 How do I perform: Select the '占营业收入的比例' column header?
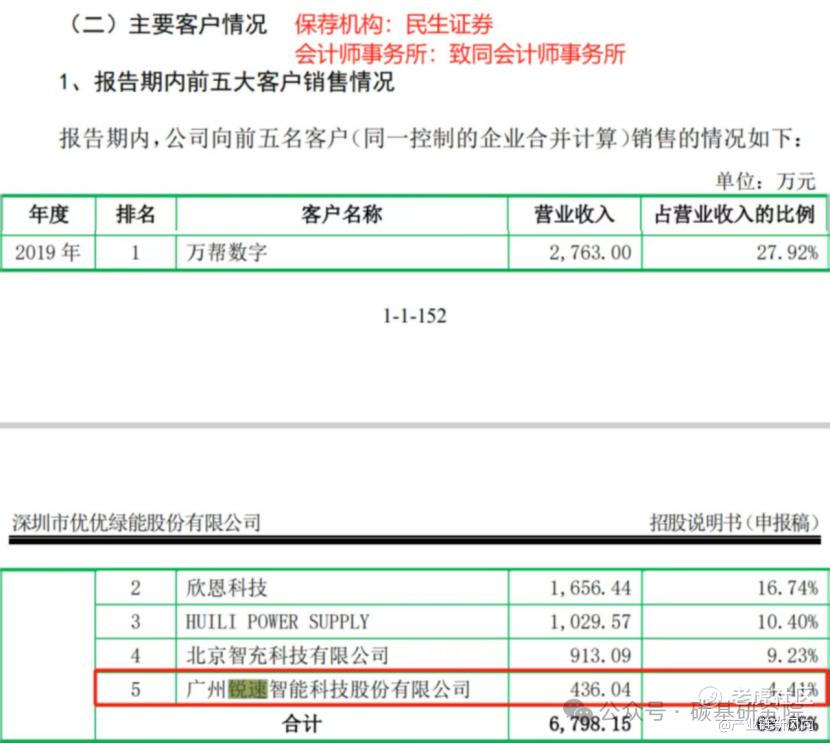coord(735,214)
